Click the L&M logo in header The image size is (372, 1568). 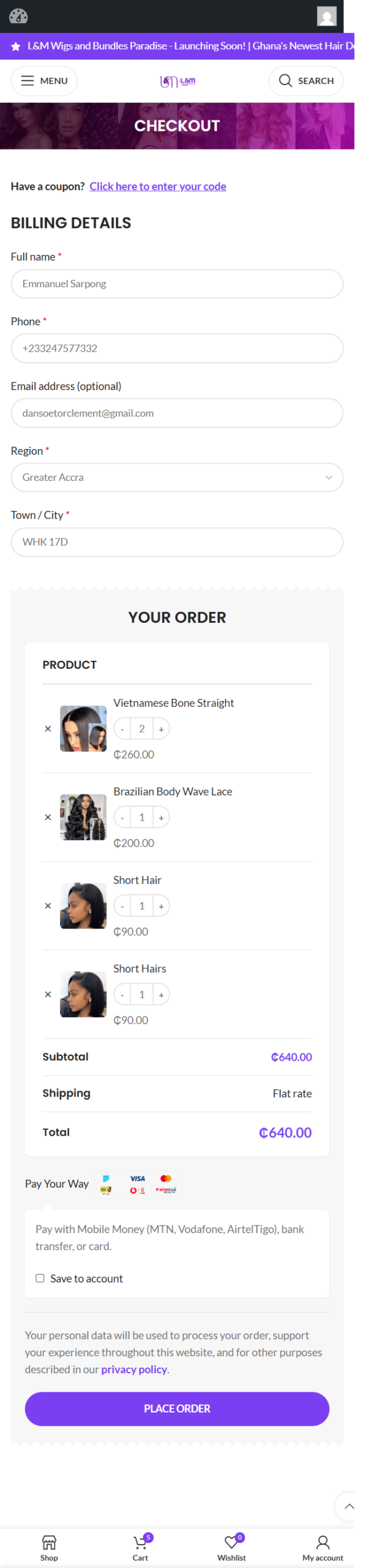[x=177, y=81]
